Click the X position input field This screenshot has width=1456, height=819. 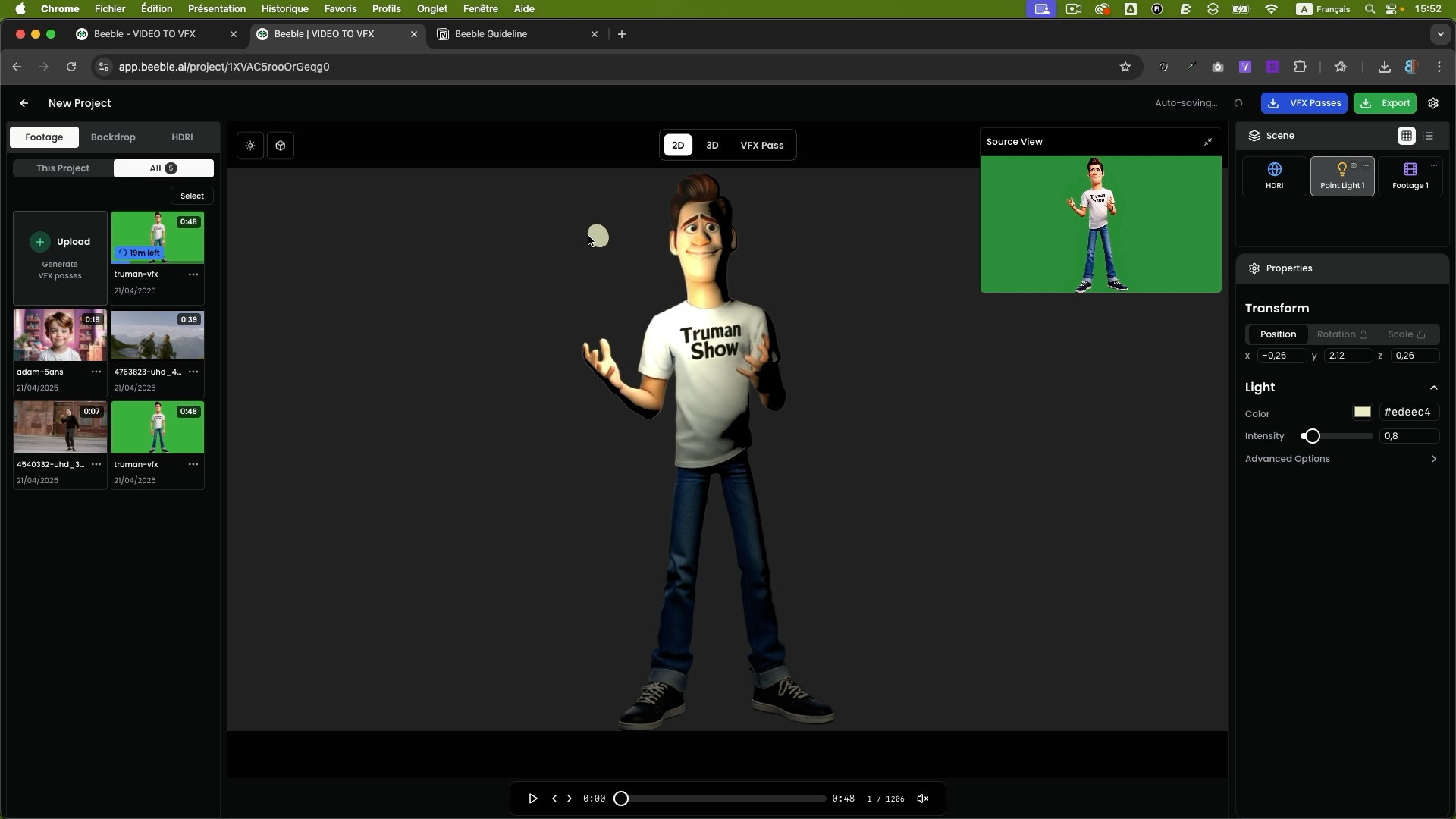1282,356
